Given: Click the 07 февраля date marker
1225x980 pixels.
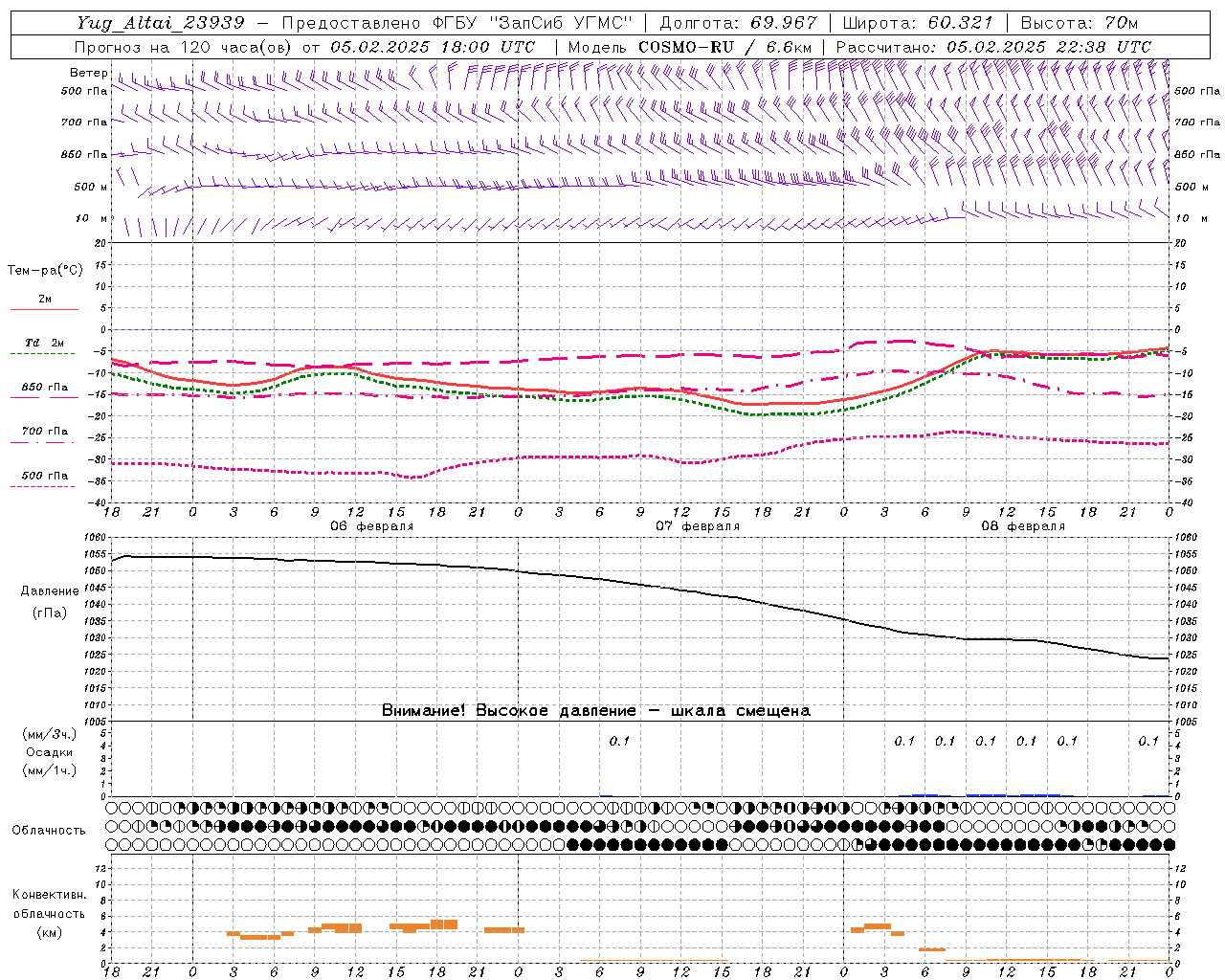Looking at the screenshot, I should [x=698, y=526].
